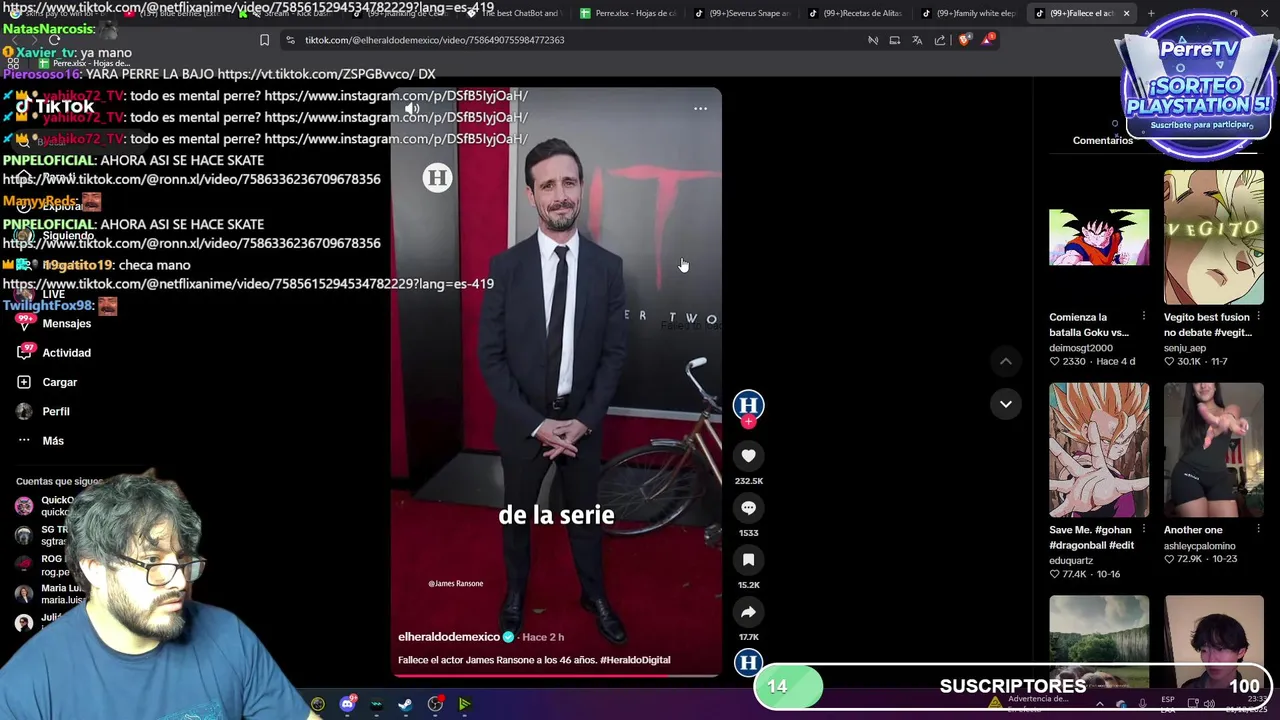The height and width of the screenshot is (720, 1280).
Task: Open the Goku battle video thumbnail
Action: click(x=1099, y=237)
